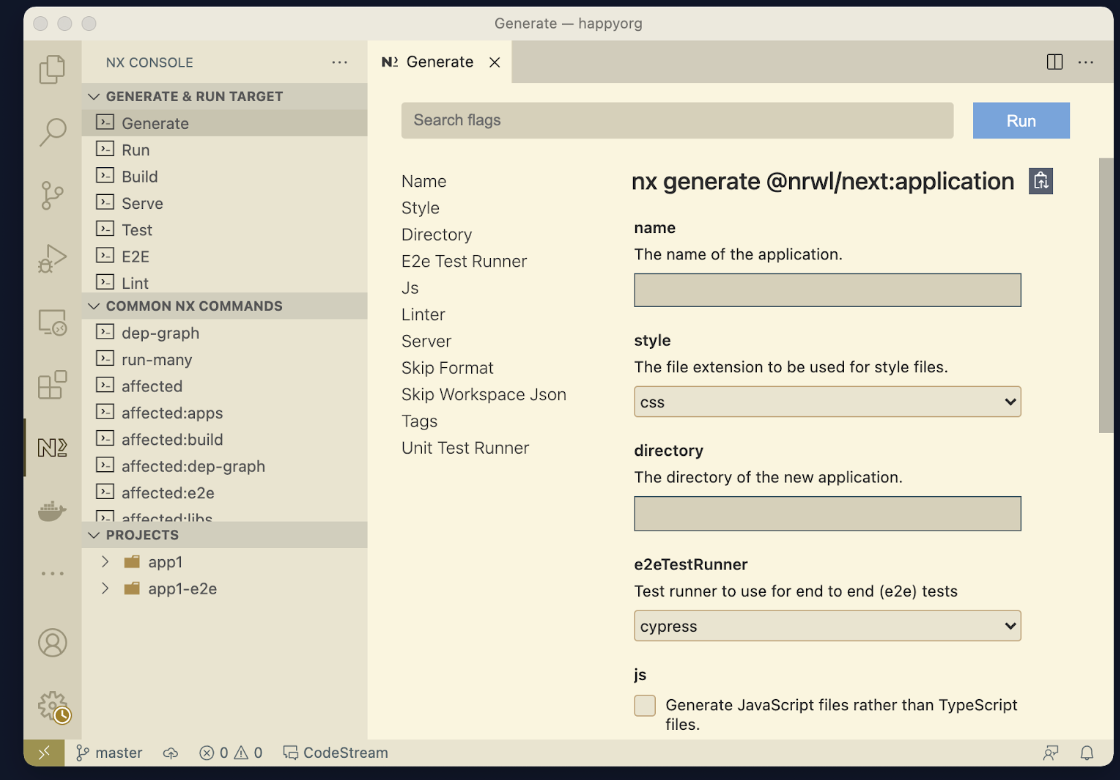
Task: Select the dep-graph command
Action: coord(160,333)
